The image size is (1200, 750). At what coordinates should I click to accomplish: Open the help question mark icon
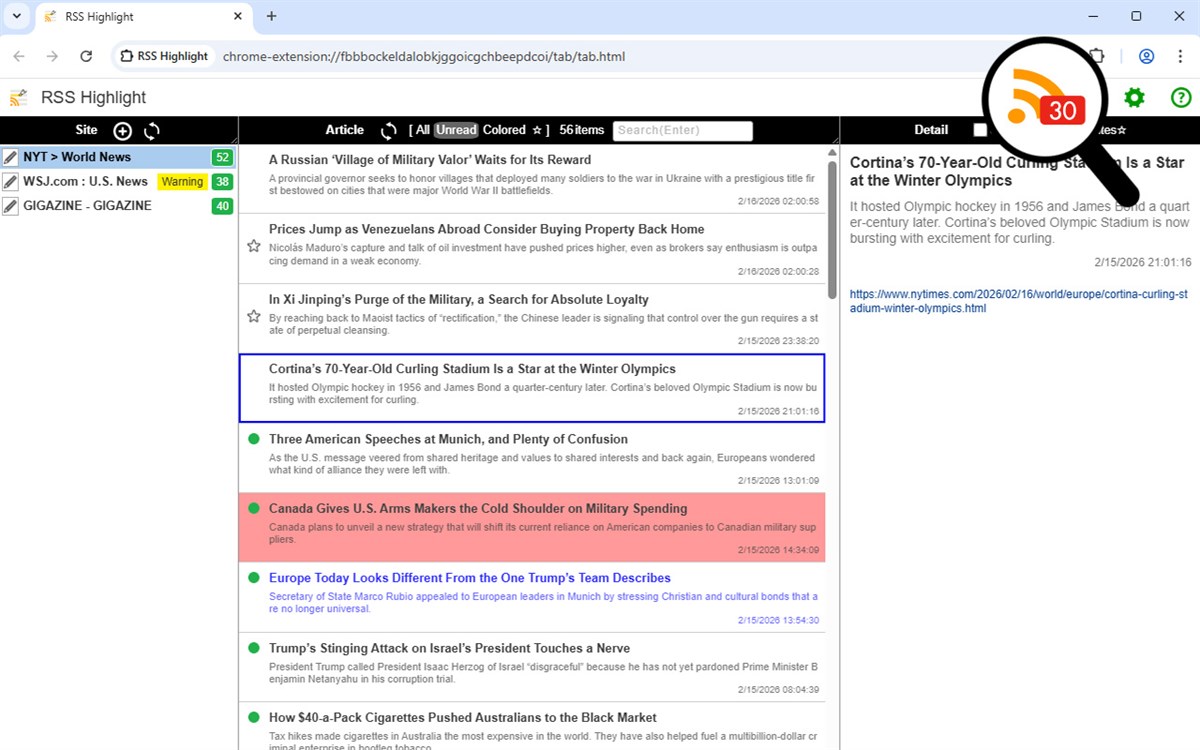[x=1181, y=97]
